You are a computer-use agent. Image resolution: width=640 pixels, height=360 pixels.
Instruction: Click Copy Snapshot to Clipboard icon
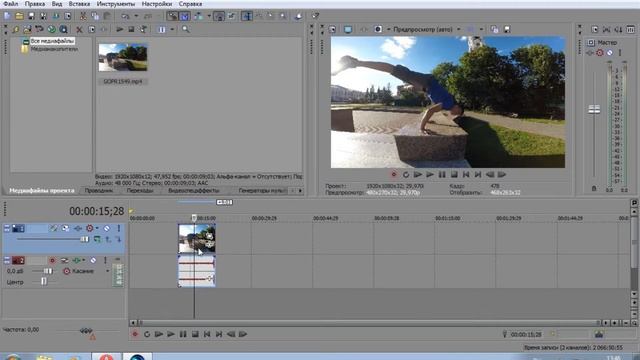tap(495, 29)
